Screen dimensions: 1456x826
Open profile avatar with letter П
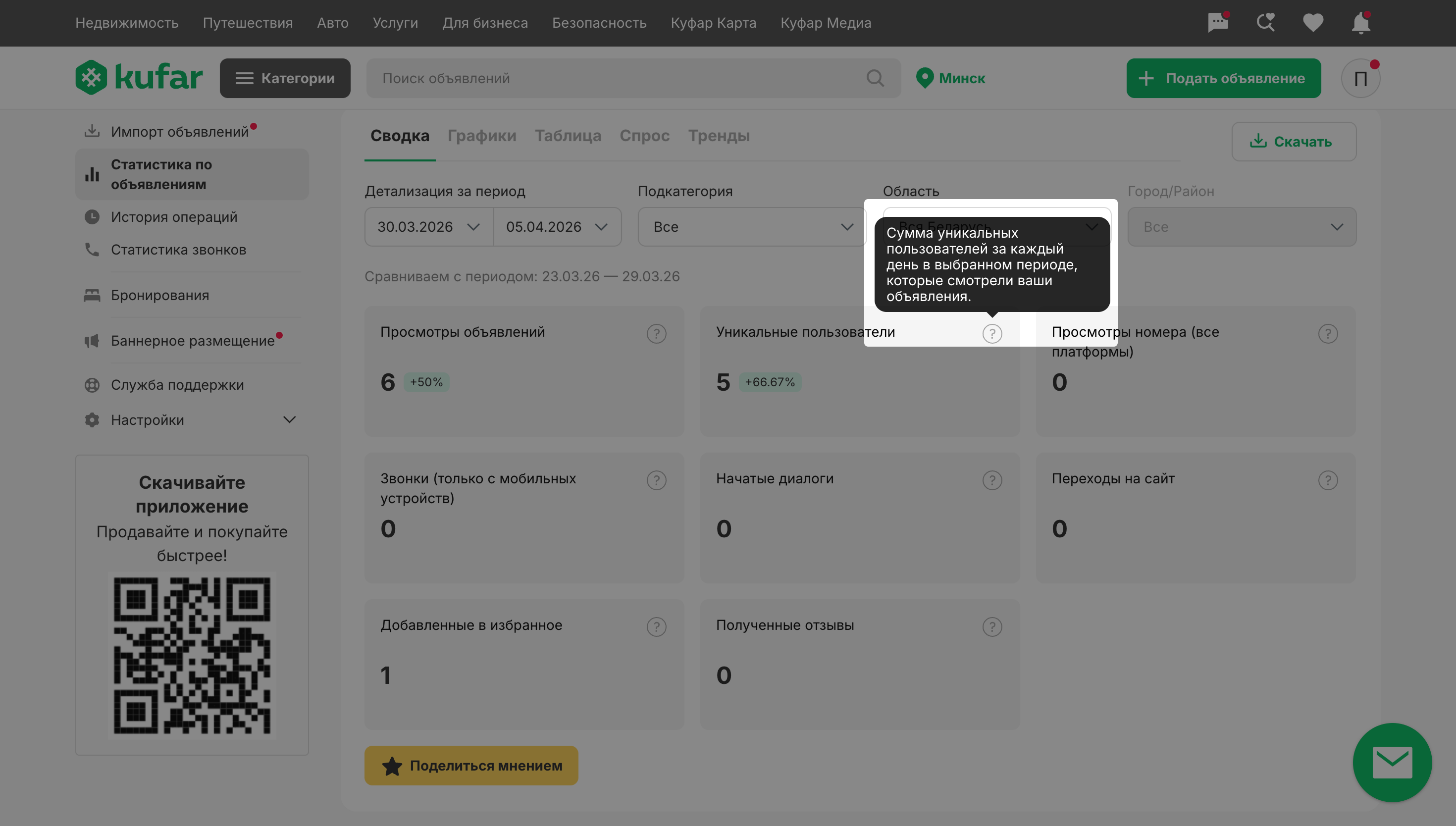tap(1360, 78)
